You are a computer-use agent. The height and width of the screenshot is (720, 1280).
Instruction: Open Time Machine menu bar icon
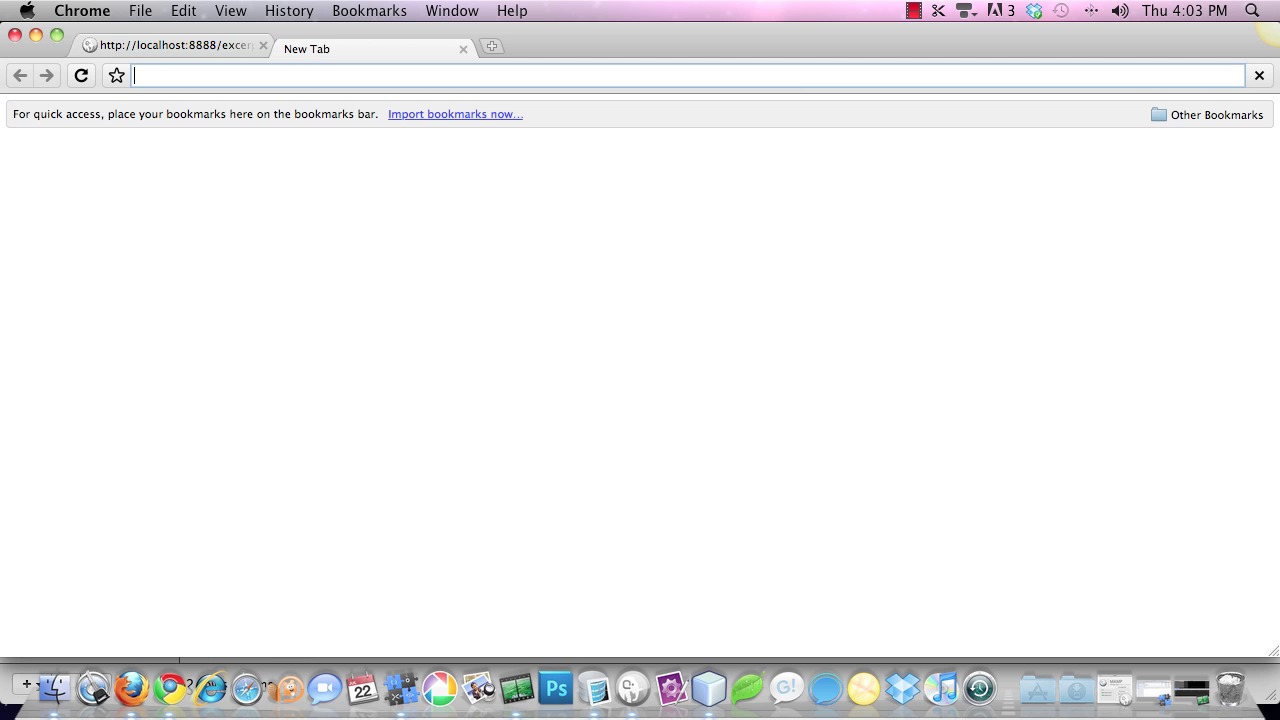coord(1061,11)
